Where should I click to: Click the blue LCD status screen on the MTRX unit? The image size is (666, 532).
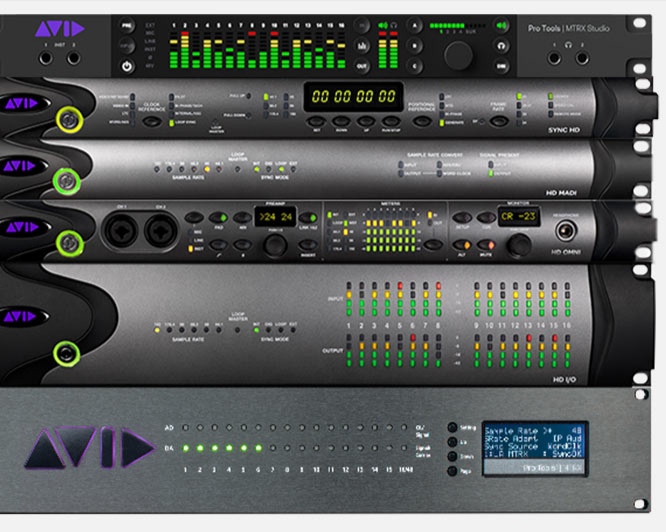(x=535, y=448)
